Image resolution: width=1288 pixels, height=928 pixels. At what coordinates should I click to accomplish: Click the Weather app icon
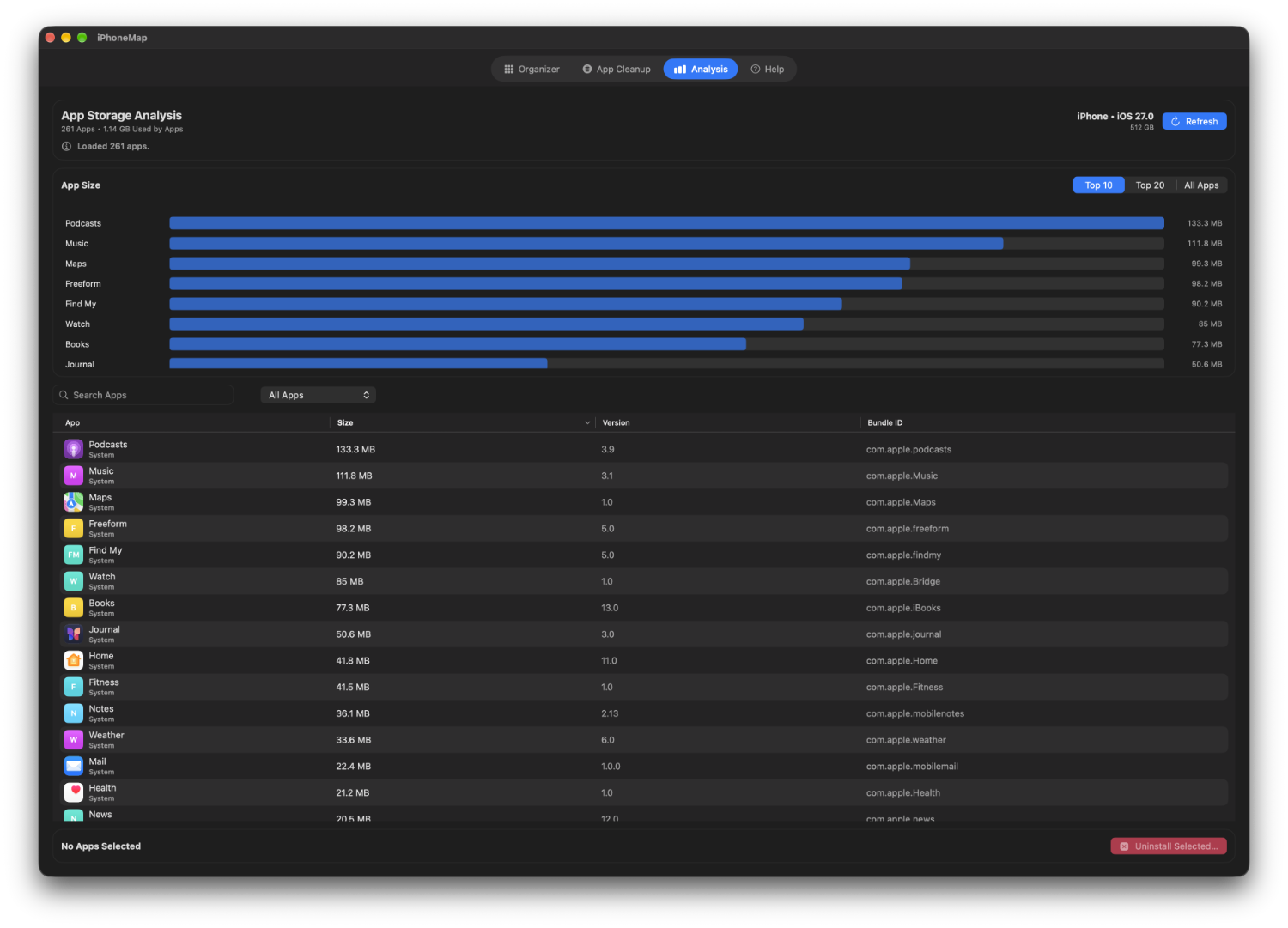(74, 740)
